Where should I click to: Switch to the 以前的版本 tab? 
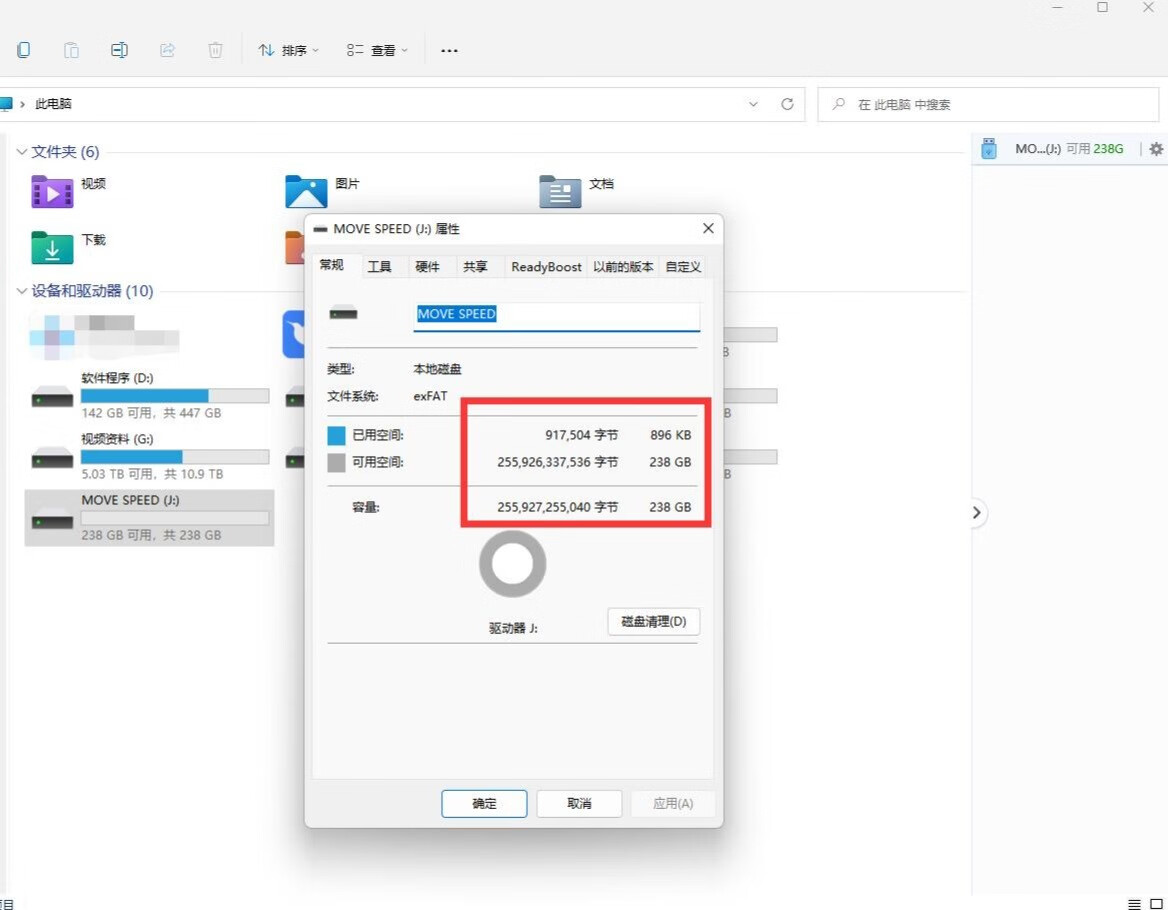(623, 267)
